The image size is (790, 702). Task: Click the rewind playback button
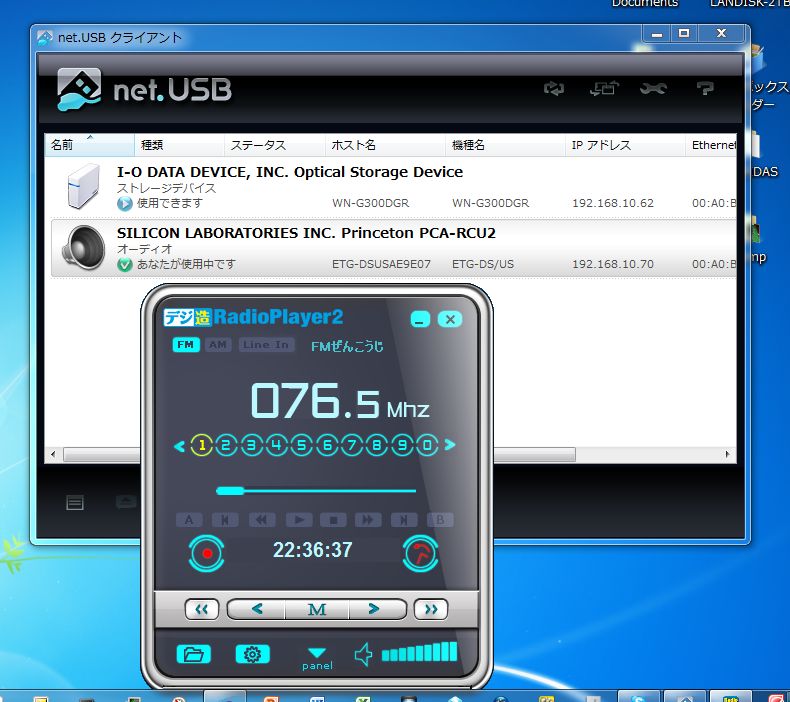[x=262, y=520]
